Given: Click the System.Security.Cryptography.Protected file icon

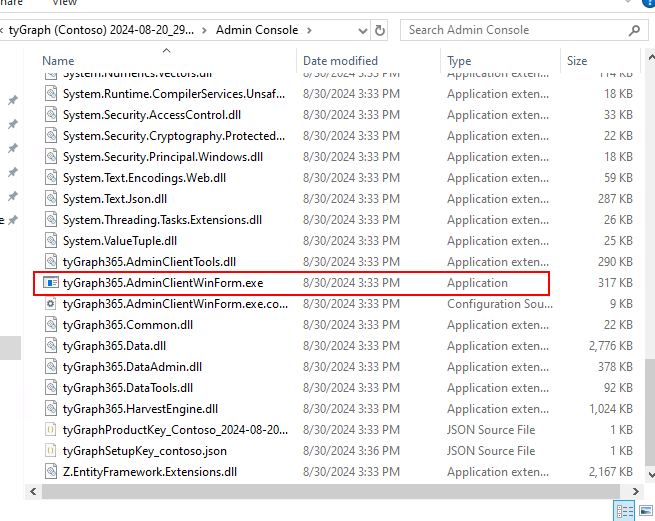Looking at the screenshot, I should [x=51, y=136].
